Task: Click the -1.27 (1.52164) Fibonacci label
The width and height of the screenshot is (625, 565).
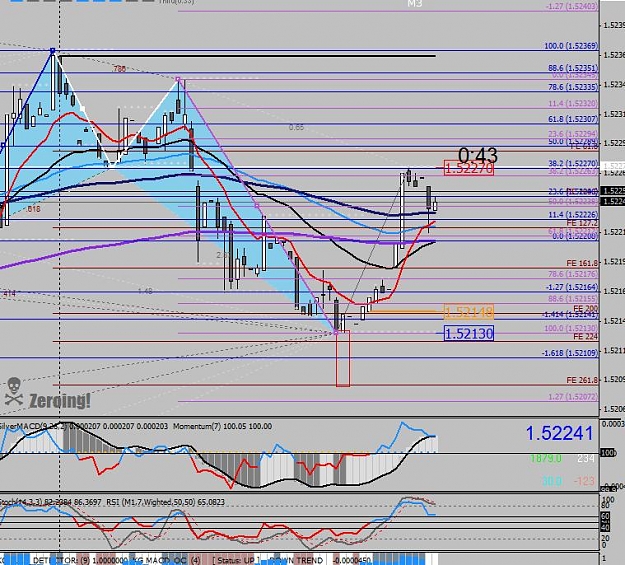Action: tap(572, 287)
